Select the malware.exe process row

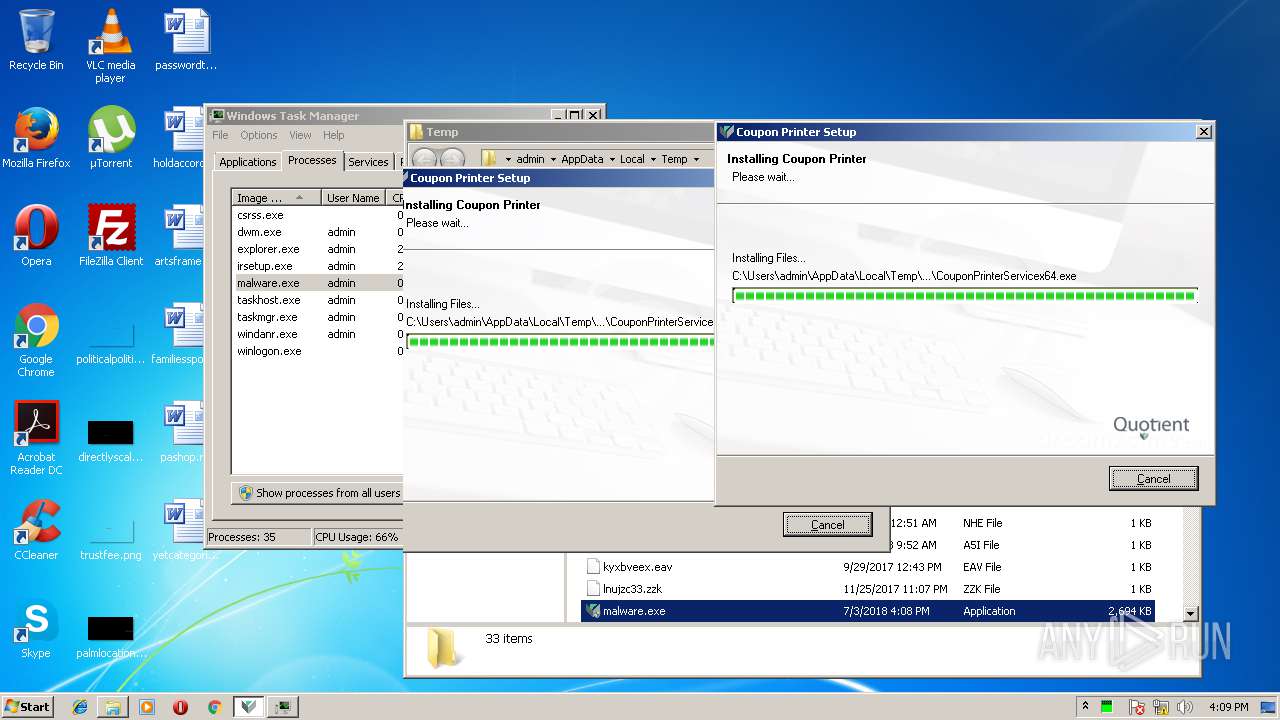[318, 283]
